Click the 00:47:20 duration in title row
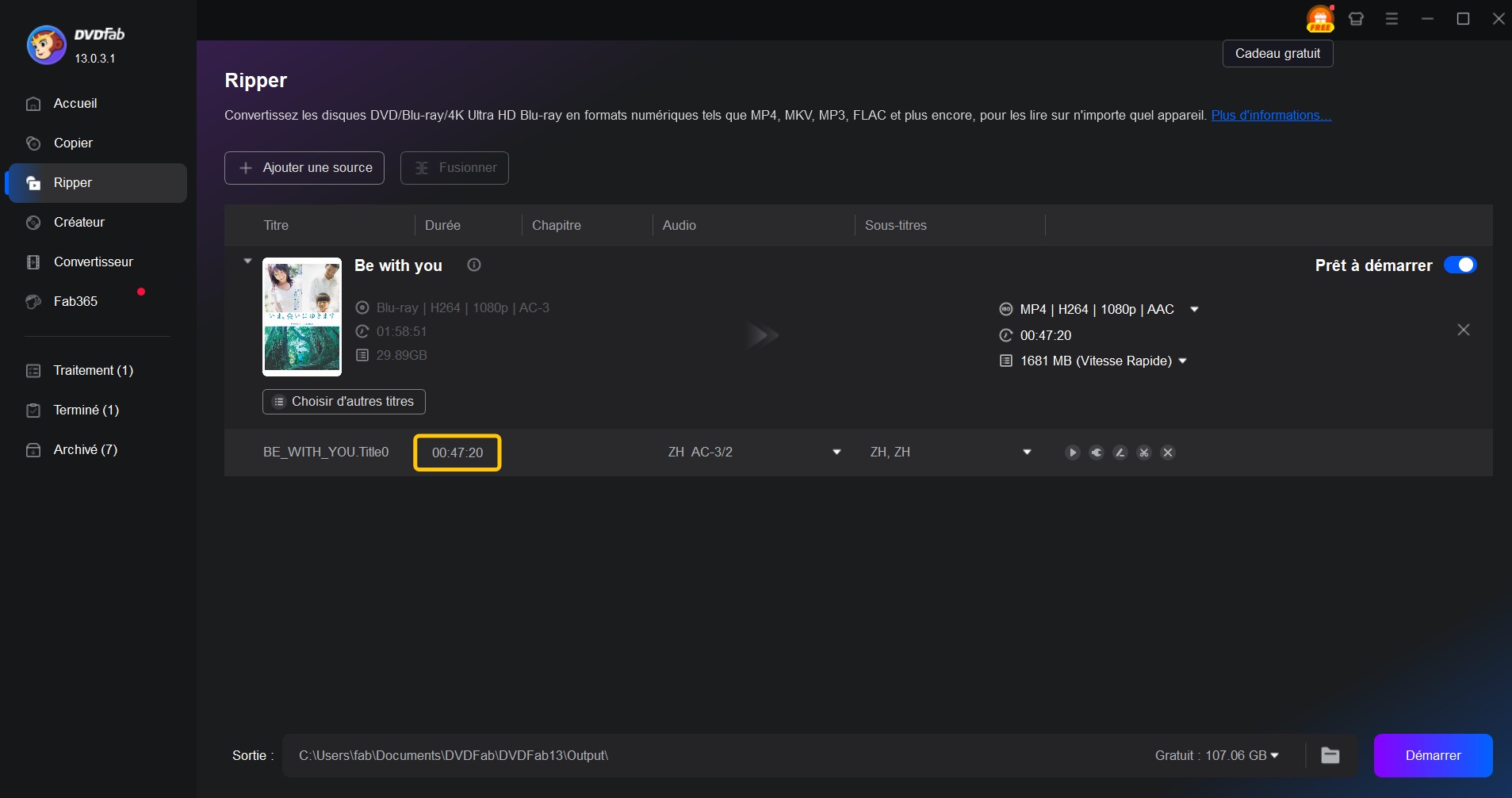The height and width of the screenshot is (798, 1512). pos(457,452)
